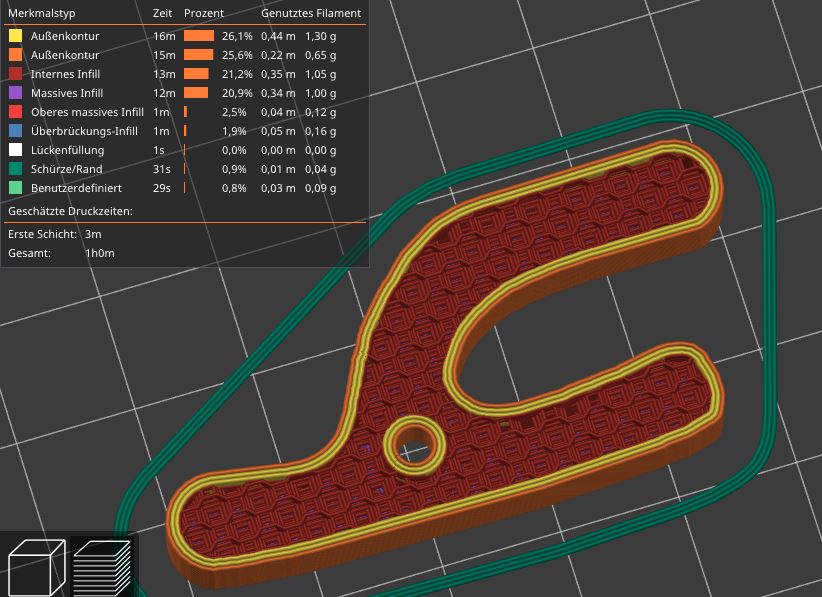Viewport: 822px width, 597px height.
Task: Click the 26,1% percent value
Action: click(x=237, y=36)
